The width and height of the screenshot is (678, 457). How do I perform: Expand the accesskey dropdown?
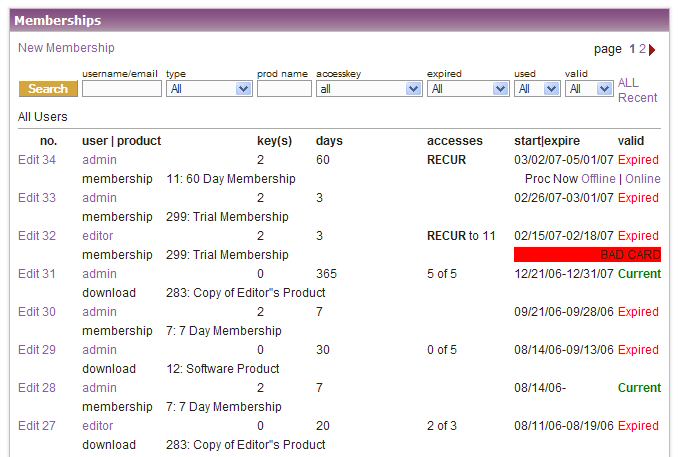[369, 89]
